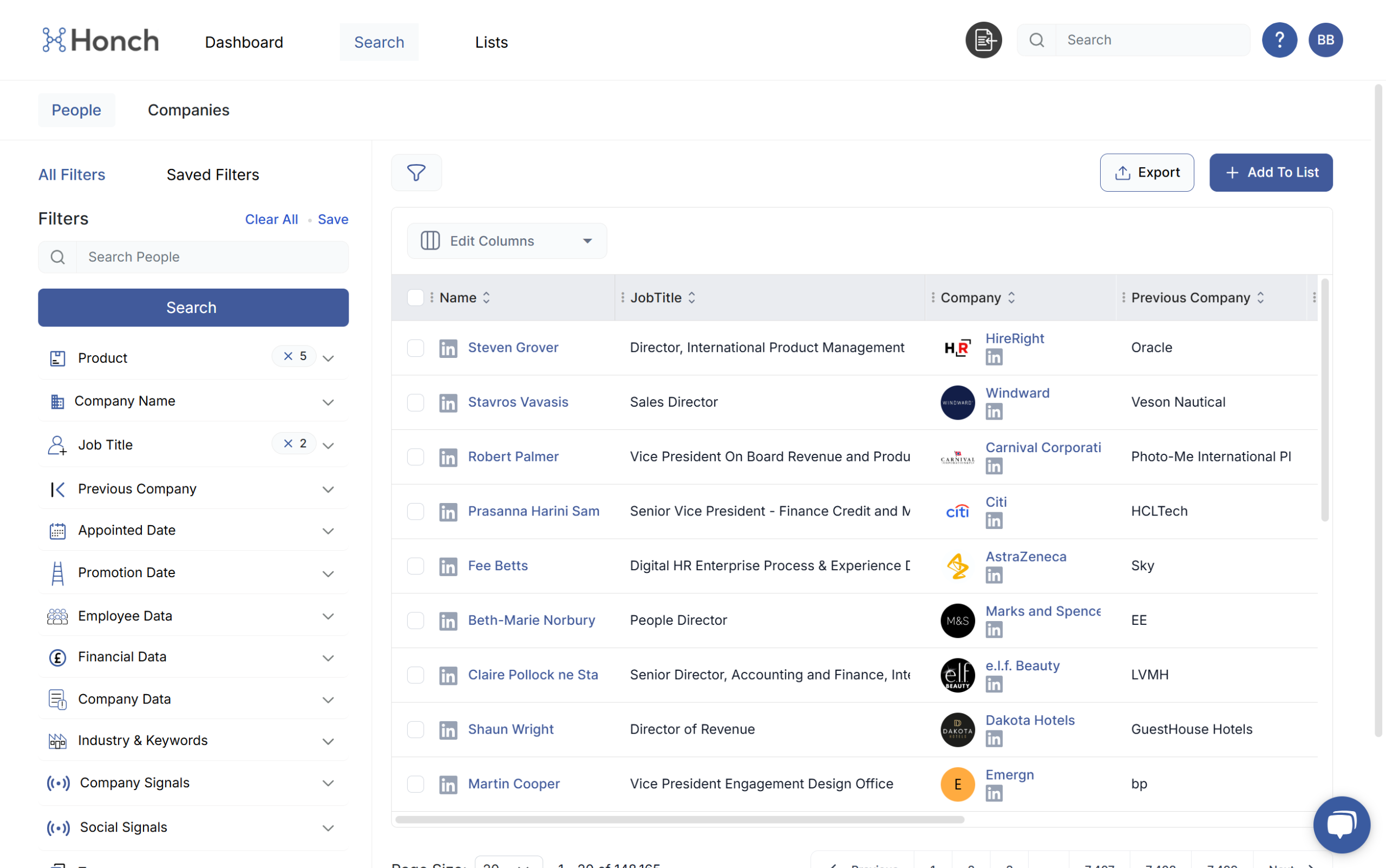Click the funnel filter icon above table

pos(416,172)
